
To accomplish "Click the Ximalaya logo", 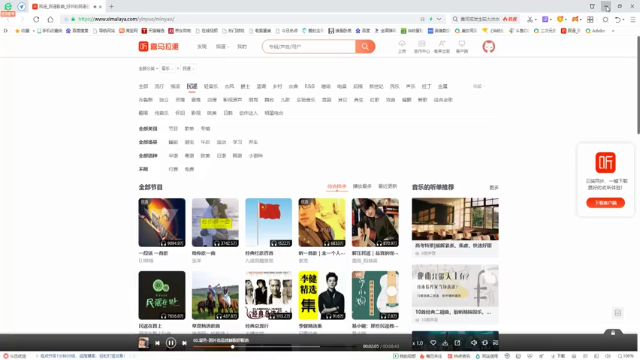I will 158,47.
